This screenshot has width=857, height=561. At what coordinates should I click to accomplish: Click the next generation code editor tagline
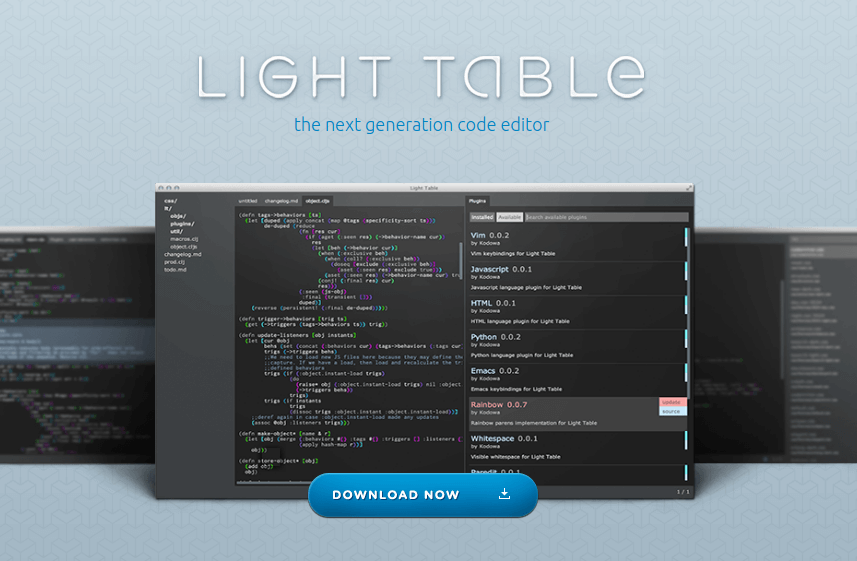pyautogui.click(x=421, y=125)
